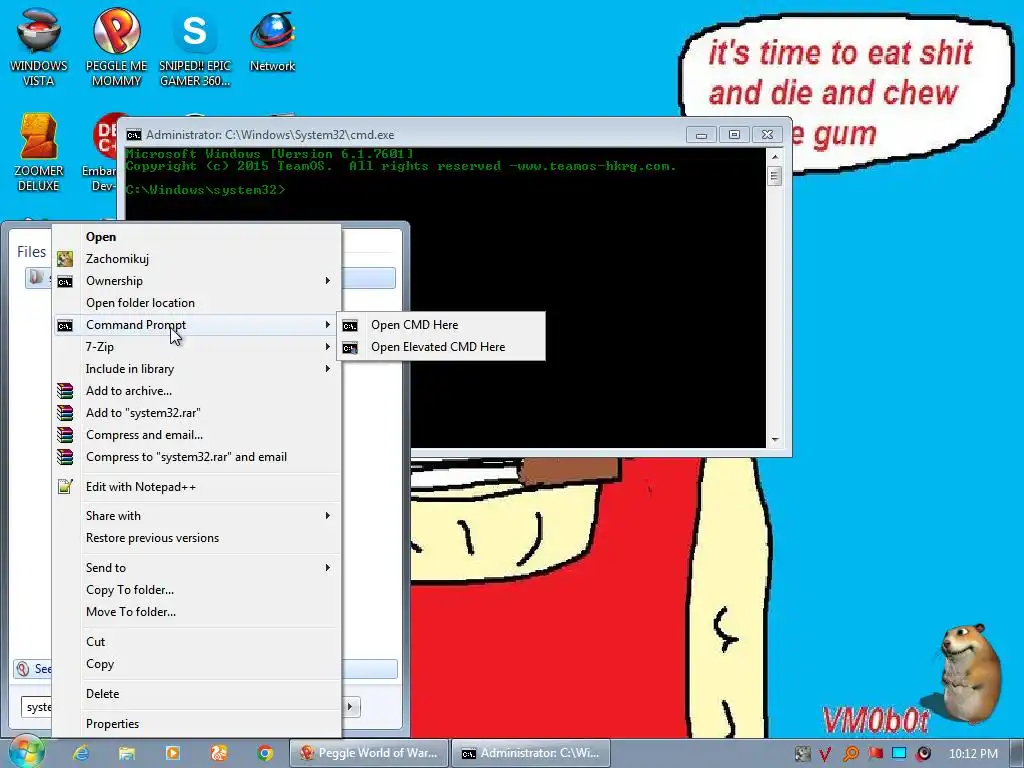This screenshot has height=768, width=1024.
Task: Click the icon beside Open CMD Here
Action: (x=350, y=325)
